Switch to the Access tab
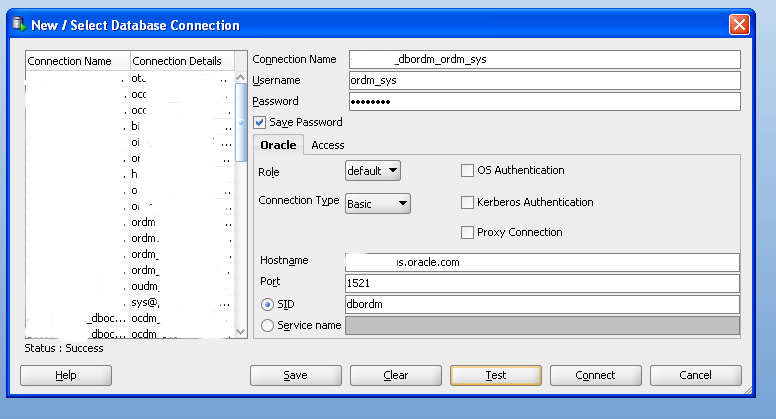Viewport: 776px width, 419px height. [x=328, y=145]
